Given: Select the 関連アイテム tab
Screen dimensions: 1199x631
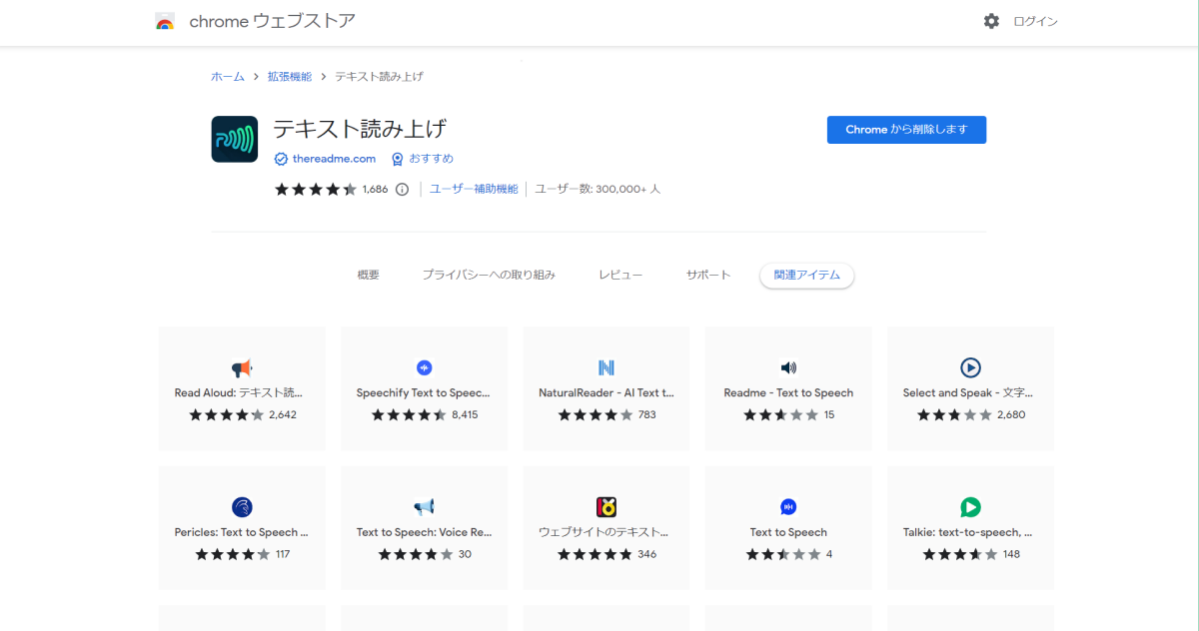Looking at the screenshot, I should [x=807, y=275].
